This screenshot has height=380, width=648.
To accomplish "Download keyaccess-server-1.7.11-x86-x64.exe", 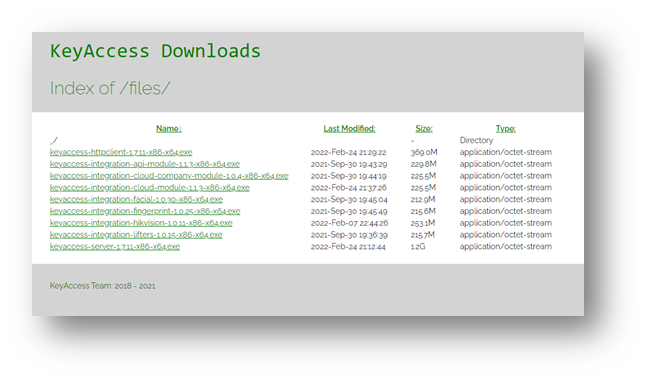I will (x=115, y=247).
